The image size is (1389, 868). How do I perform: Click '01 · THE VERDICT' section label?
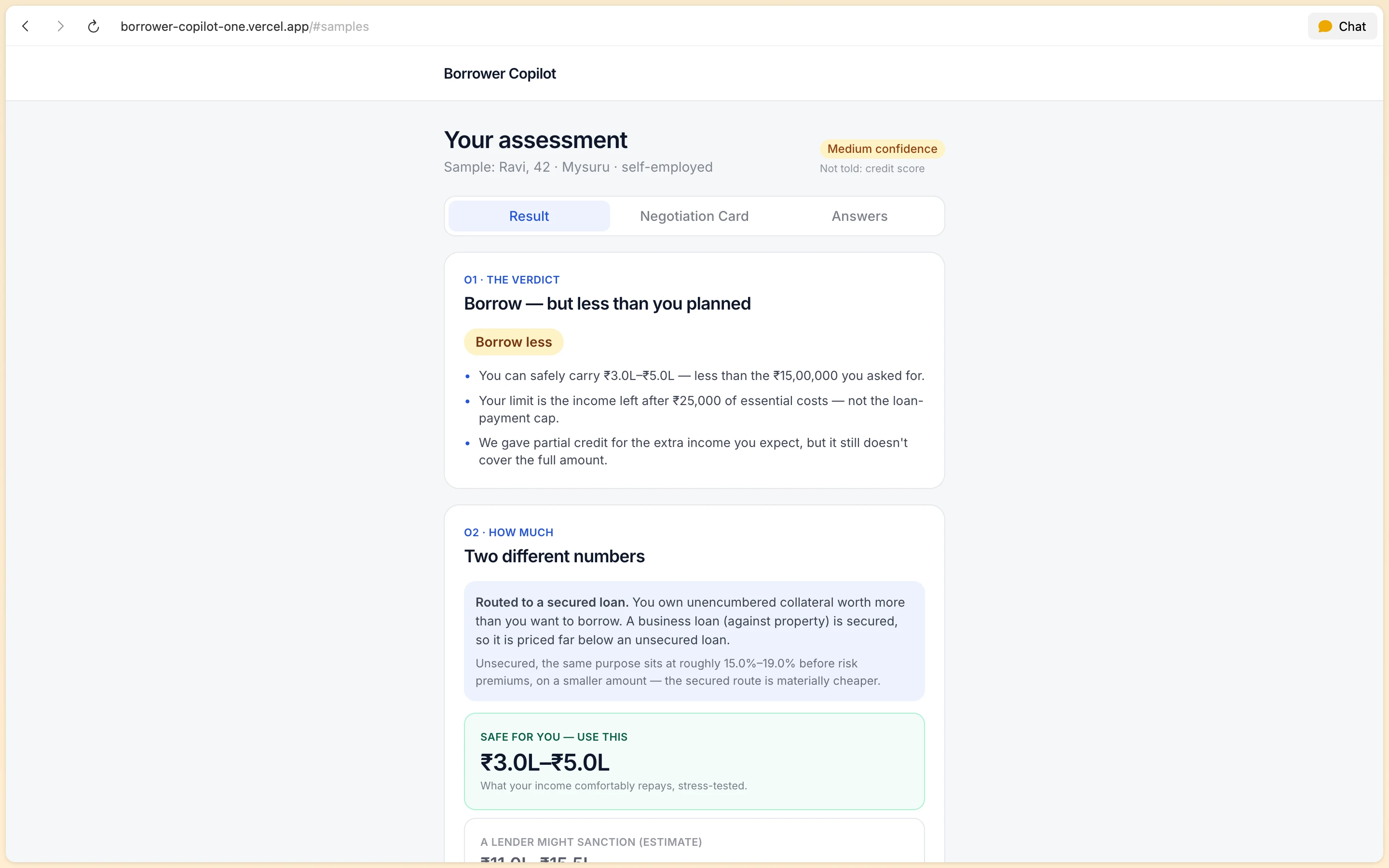[x=511, y=280]
